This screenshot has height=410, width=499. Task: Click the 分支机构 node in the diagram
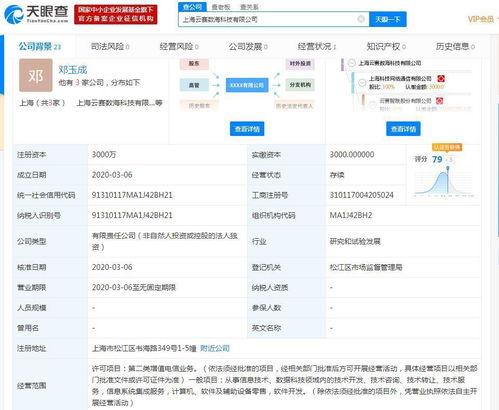tap(300, 85)
